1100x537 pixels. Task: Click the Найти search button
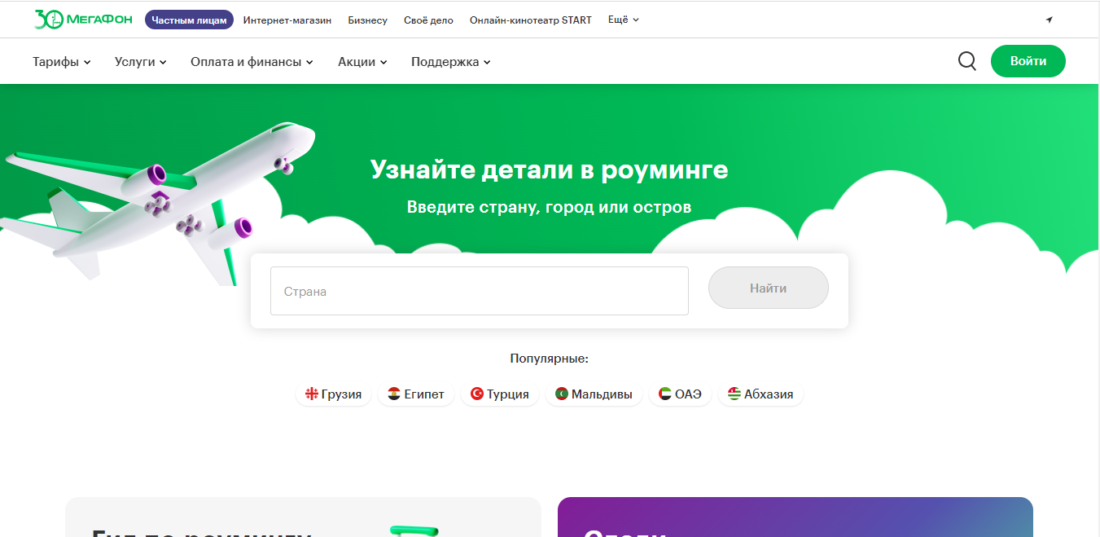click(x=768, y=288)
